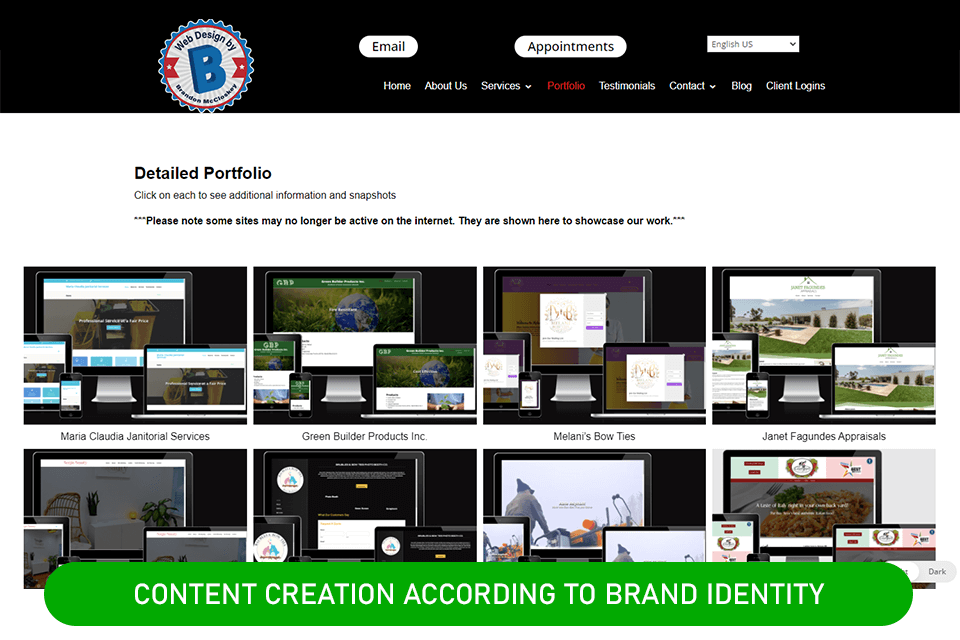Open the About Us page
960x640 pixels.
446,86
